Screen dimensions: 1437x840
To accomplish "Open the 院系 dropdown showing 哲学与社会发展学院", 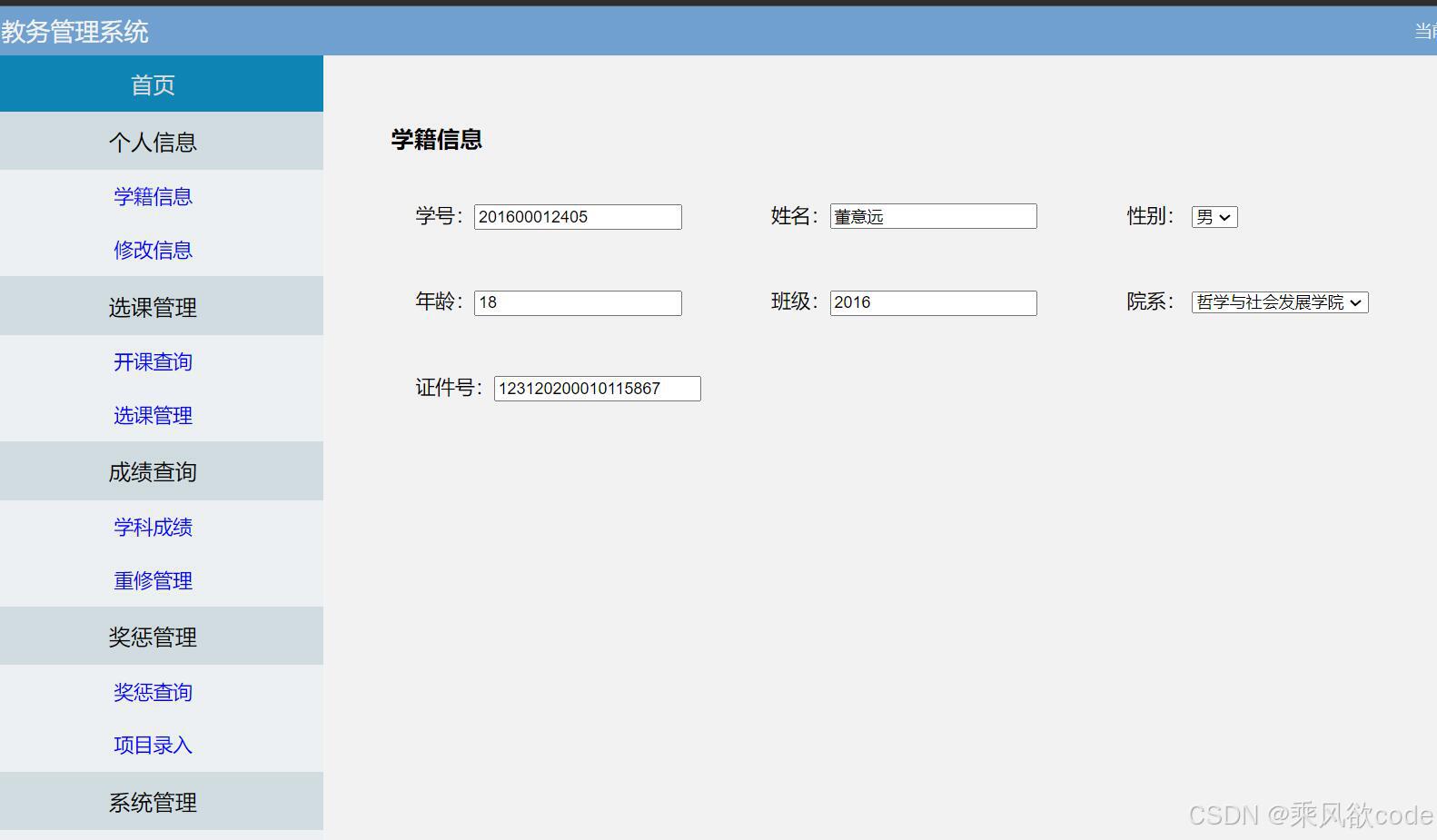I will 1280,302.
